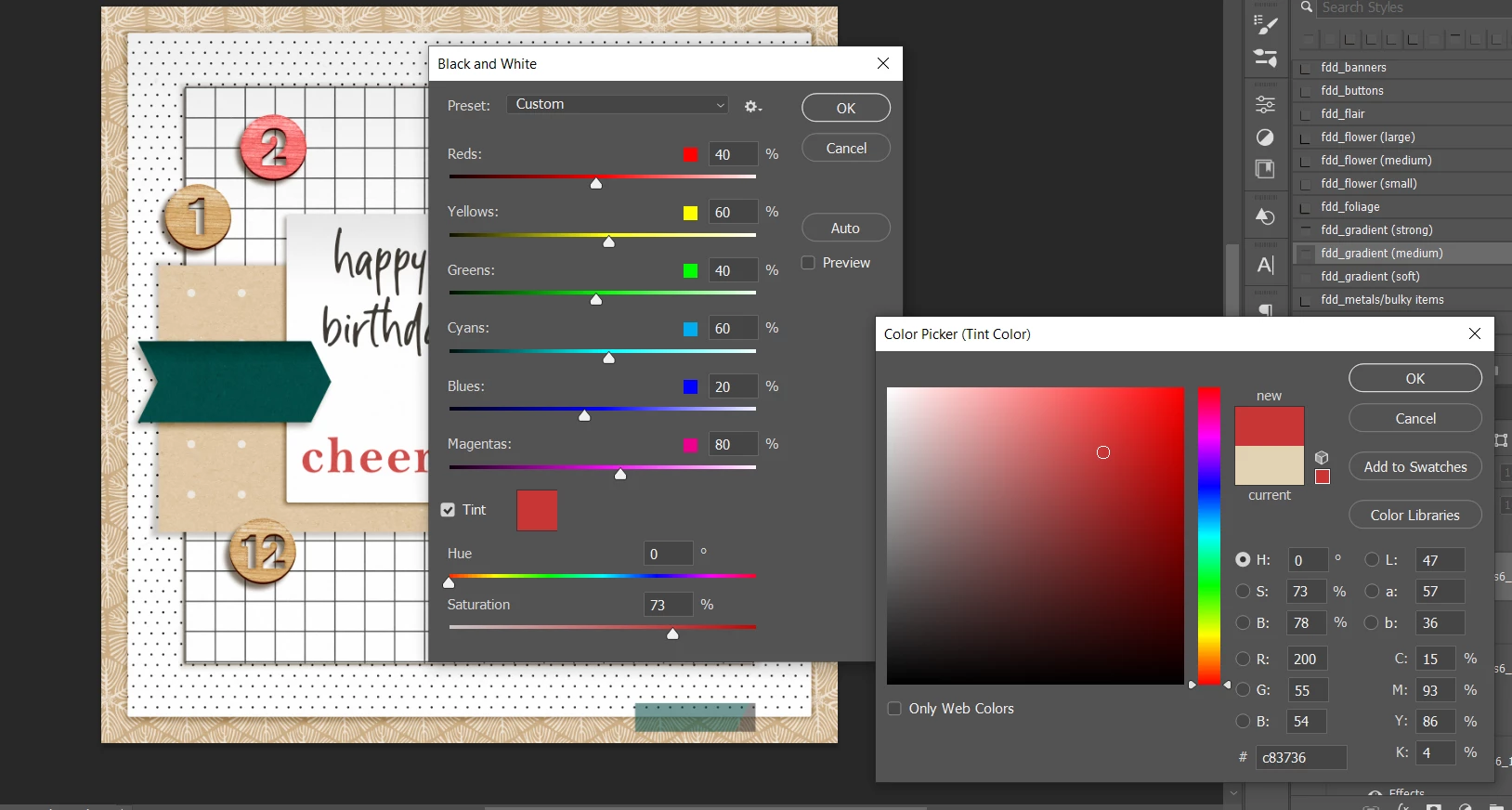Image resolution: width=1512 pixels, height=810 pixels.
Task: Enable Only Web Colors checkbox
Action: [894, 709]
